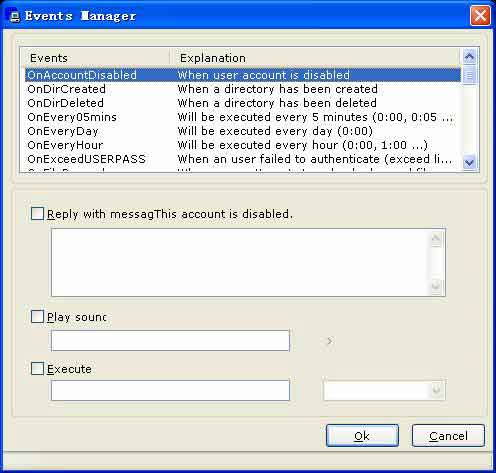Click the Events Manager title bar icon
This screenshot has width=496, height=473.
(15, 16)
